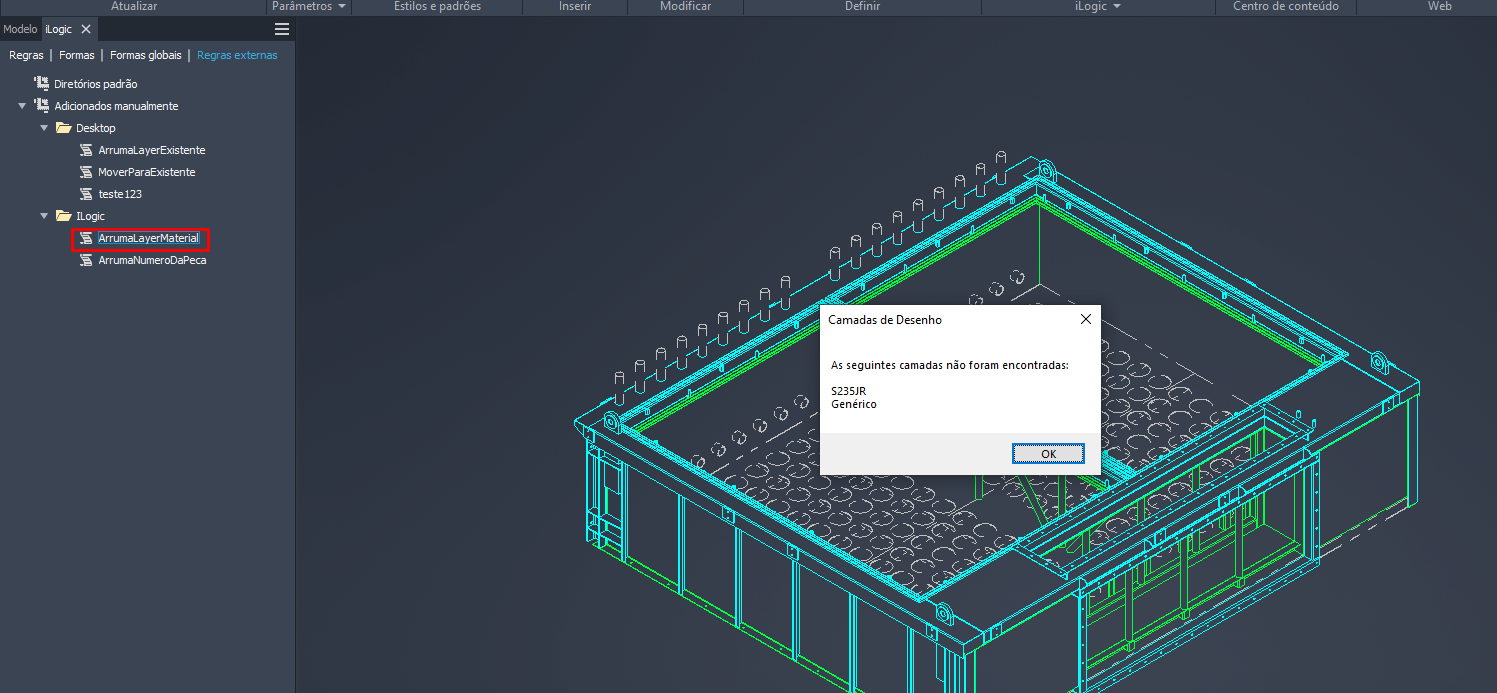This screenshot has width=1497, height=693.
Task: Collapse the ILogic folder node
Action: coord(44,216)
